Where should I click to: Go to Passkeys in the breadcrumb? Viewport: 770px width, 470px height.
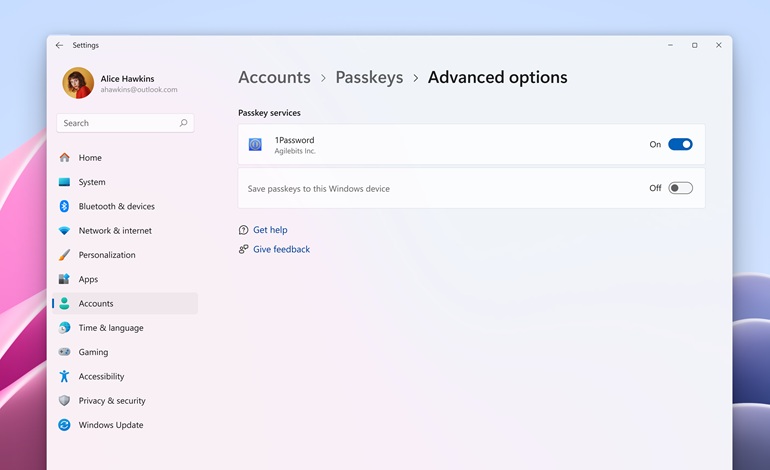coord(369,78)
